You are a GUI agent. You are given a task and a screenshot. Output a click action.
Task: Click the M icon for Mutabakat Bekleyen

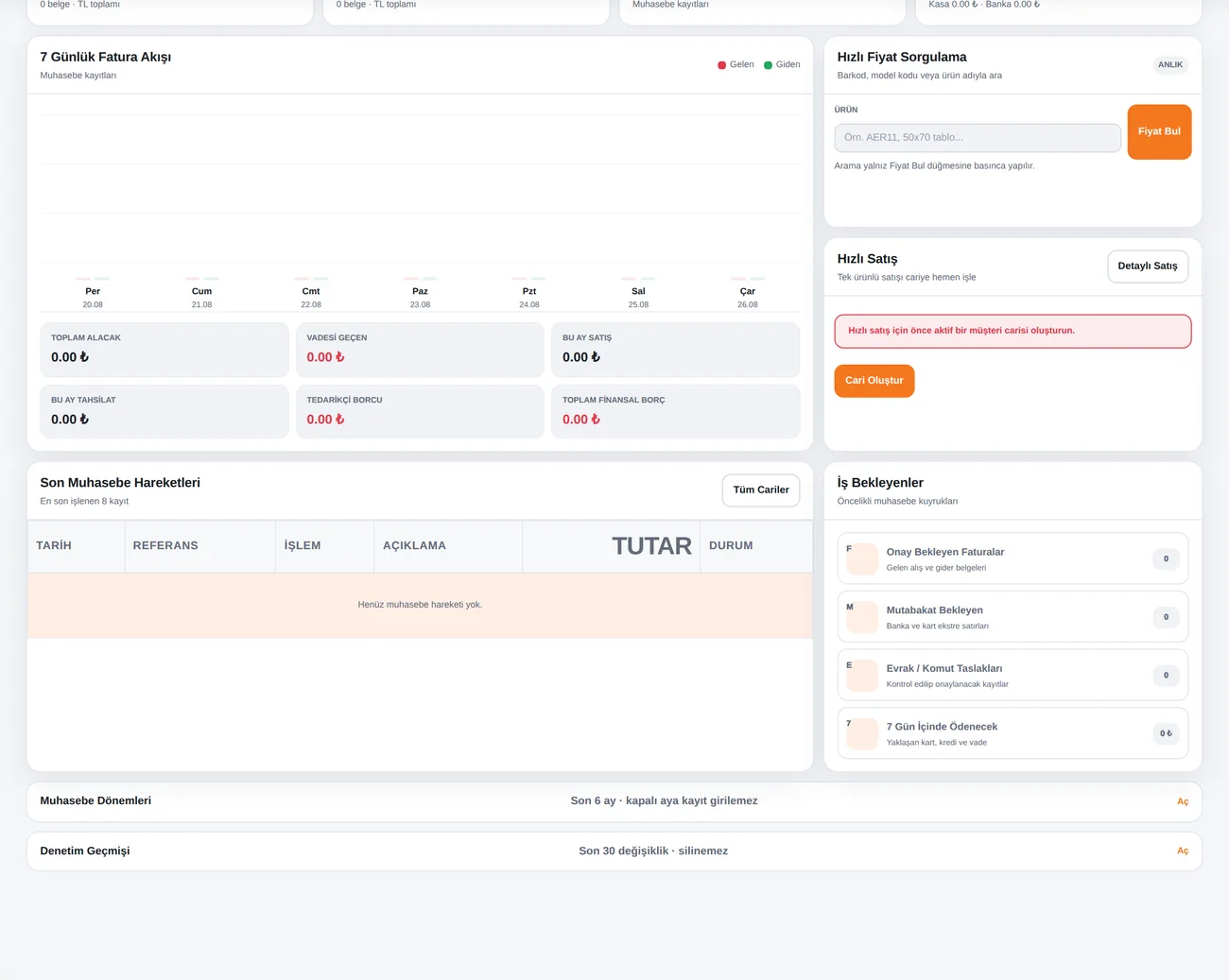coord(861,617)
